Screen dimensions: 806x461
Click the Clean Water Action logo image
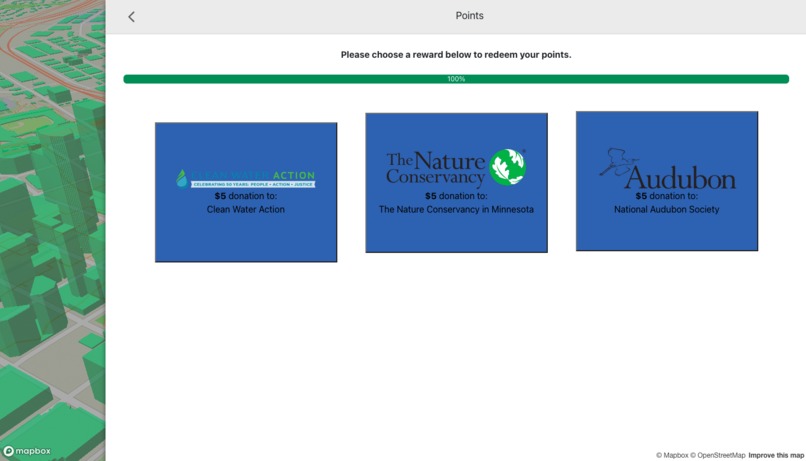click(x=246, y=178)
